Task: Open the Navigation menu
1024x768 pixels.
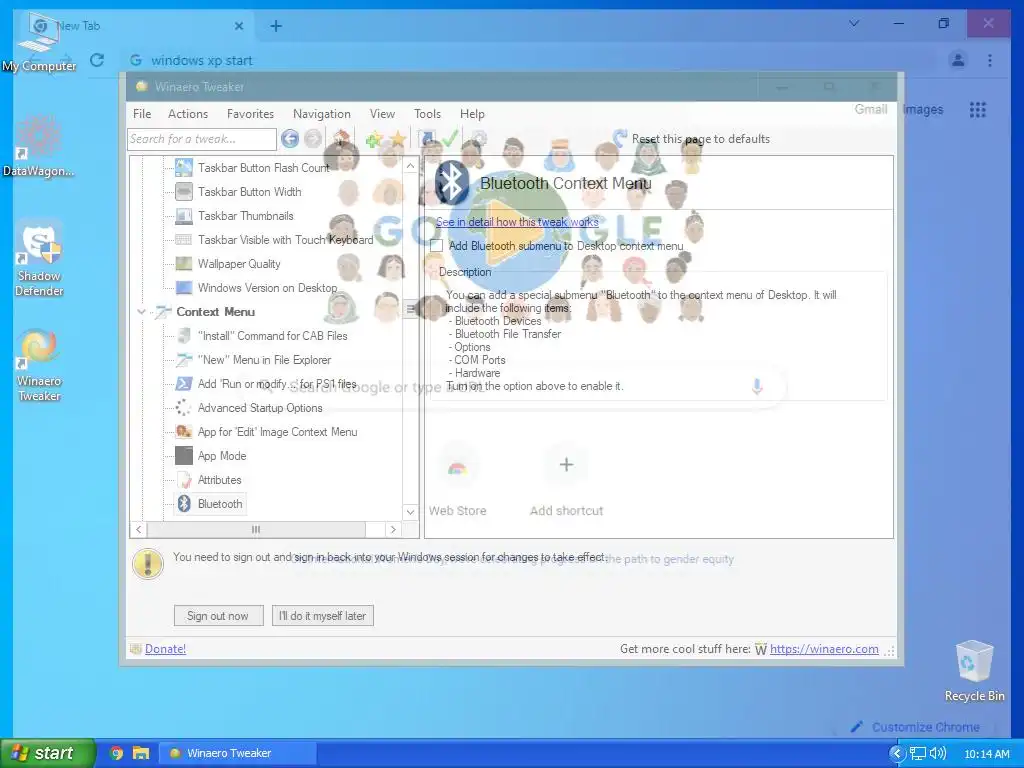Action: [322, 114]
